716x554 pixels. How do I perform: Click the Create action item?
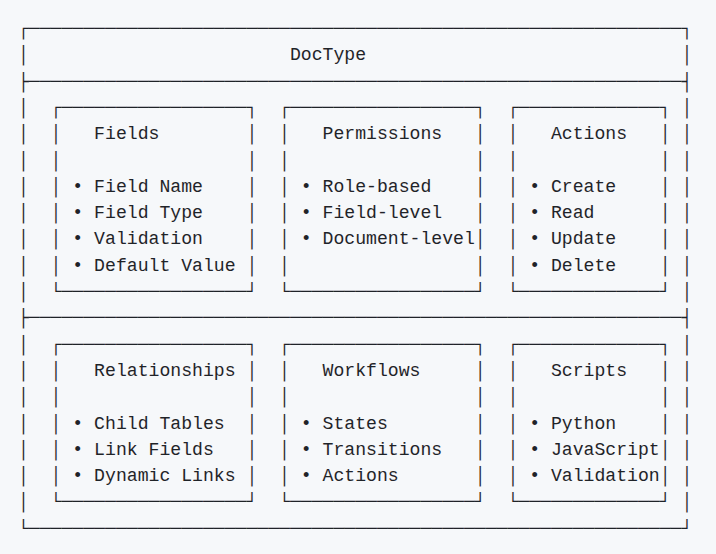point(583,186)
